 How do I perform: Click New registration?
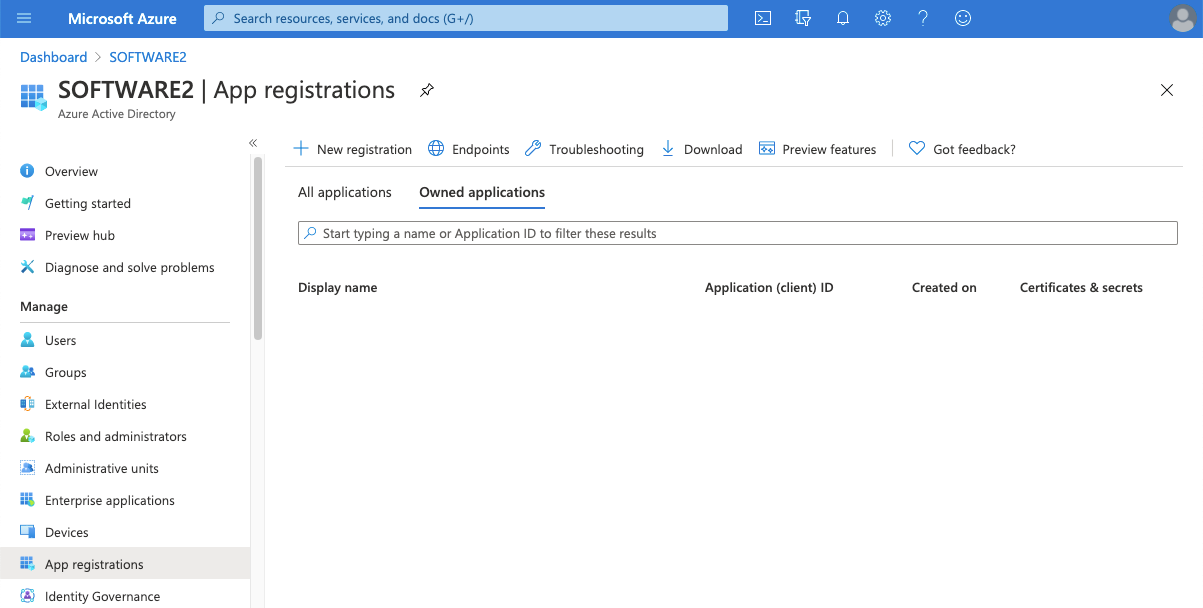point(352,149)
